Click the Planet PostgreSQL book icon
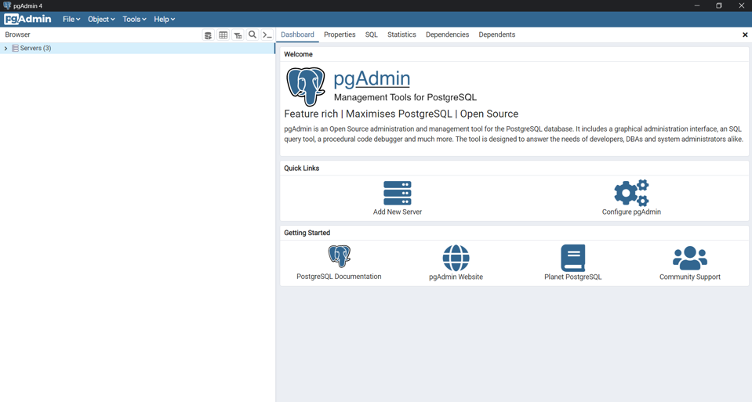Image resolution: width=755 pixels, height=405 pixels. (573, 258)
